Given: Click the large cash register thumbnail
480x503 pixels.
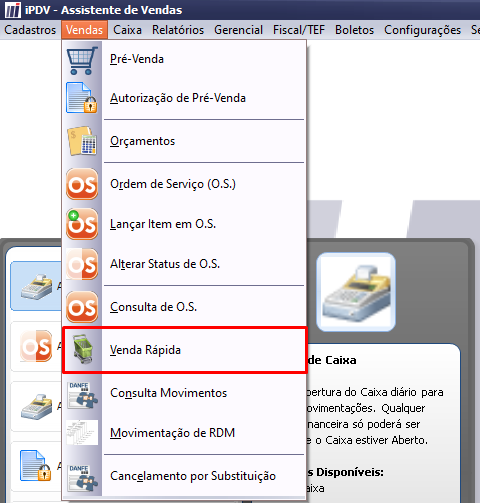Looking at the screenshot, I should [356, 292].
